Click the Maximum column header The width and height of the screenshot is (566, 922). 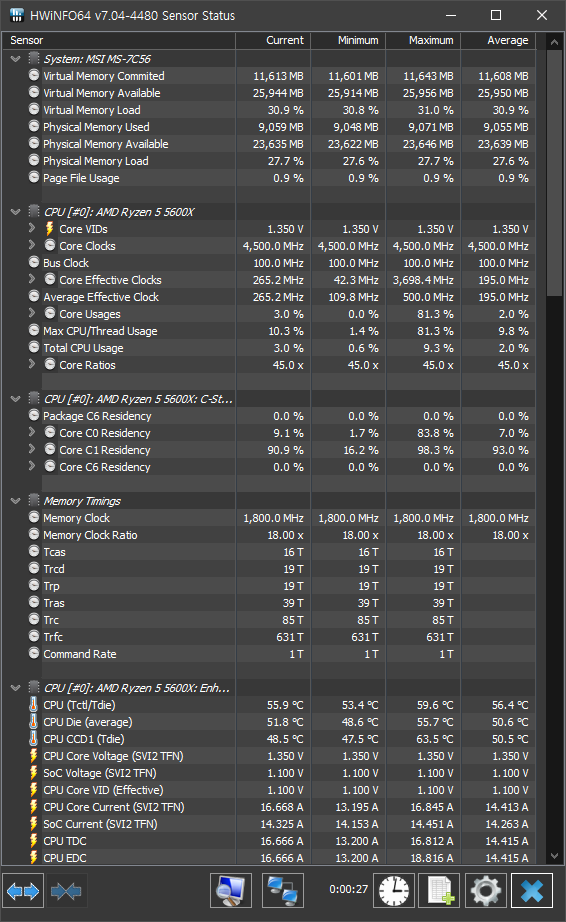tap(423, 40)
